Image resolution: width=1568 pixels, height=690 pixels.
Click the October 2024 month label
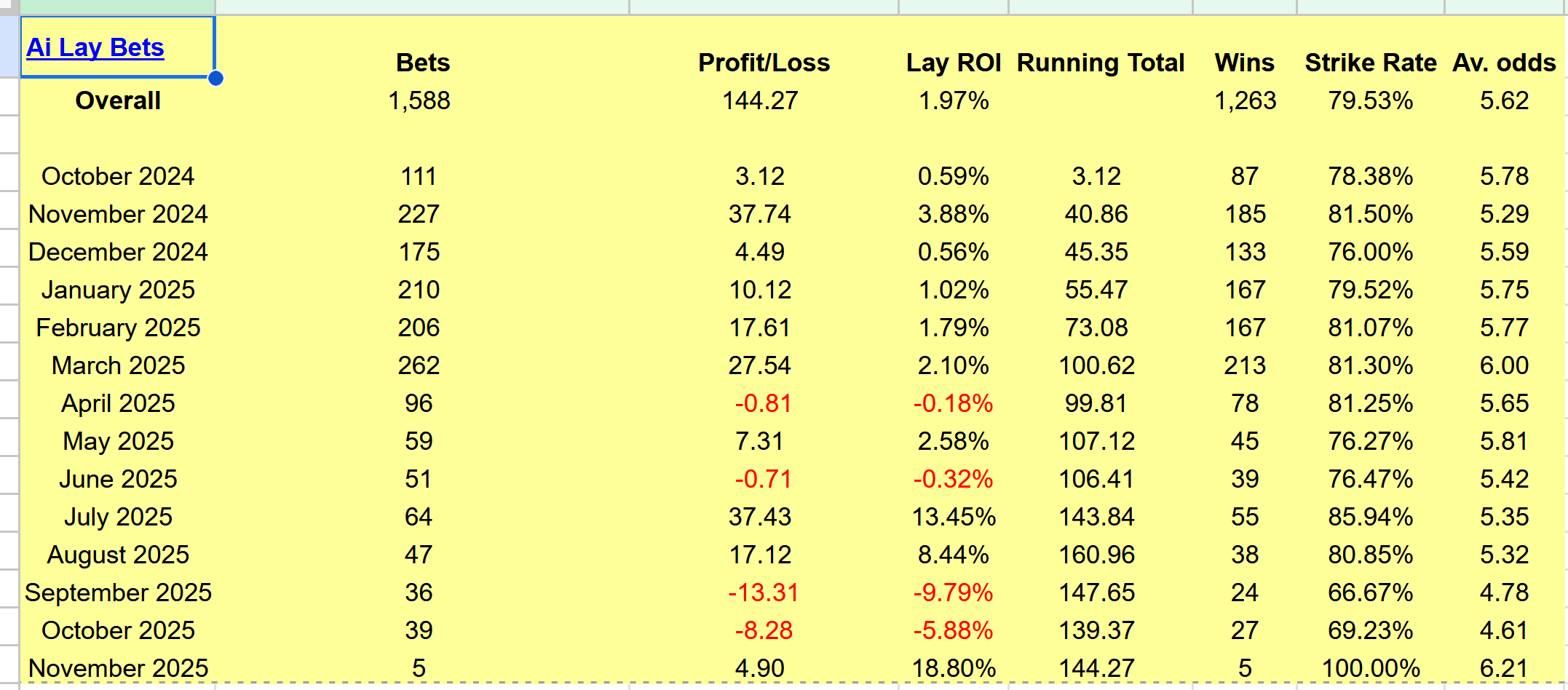tap(118, 176)
